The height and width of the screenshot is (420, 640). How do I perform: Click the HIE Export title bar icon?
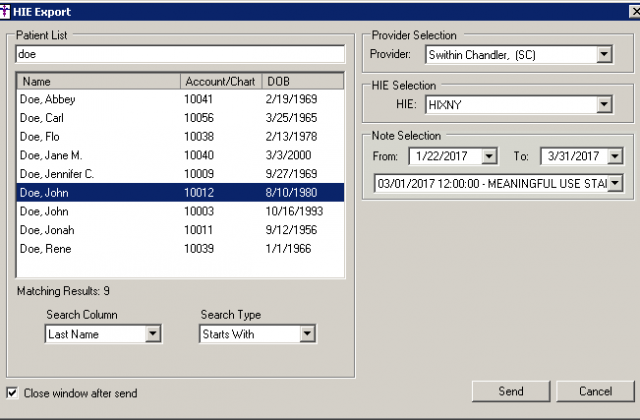(8, 10)
